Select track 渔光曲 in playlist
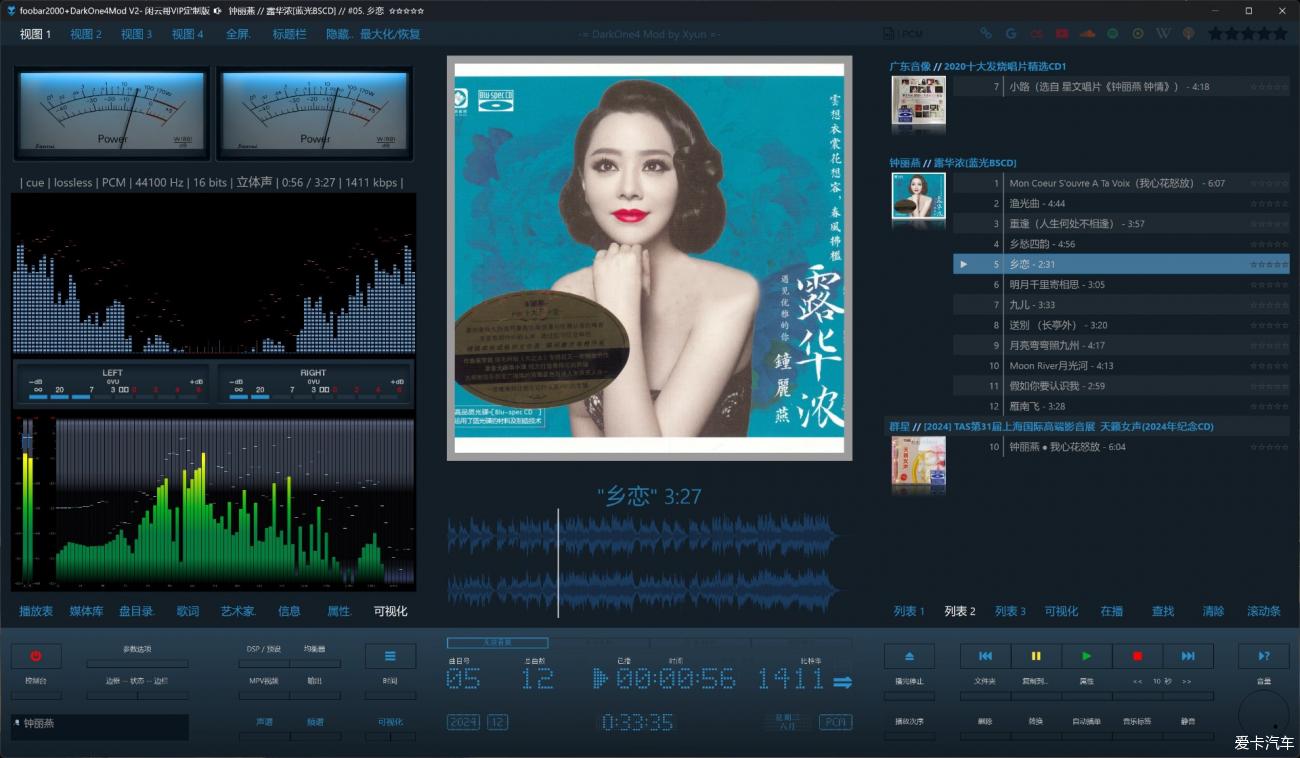 tap(1120, 203)
